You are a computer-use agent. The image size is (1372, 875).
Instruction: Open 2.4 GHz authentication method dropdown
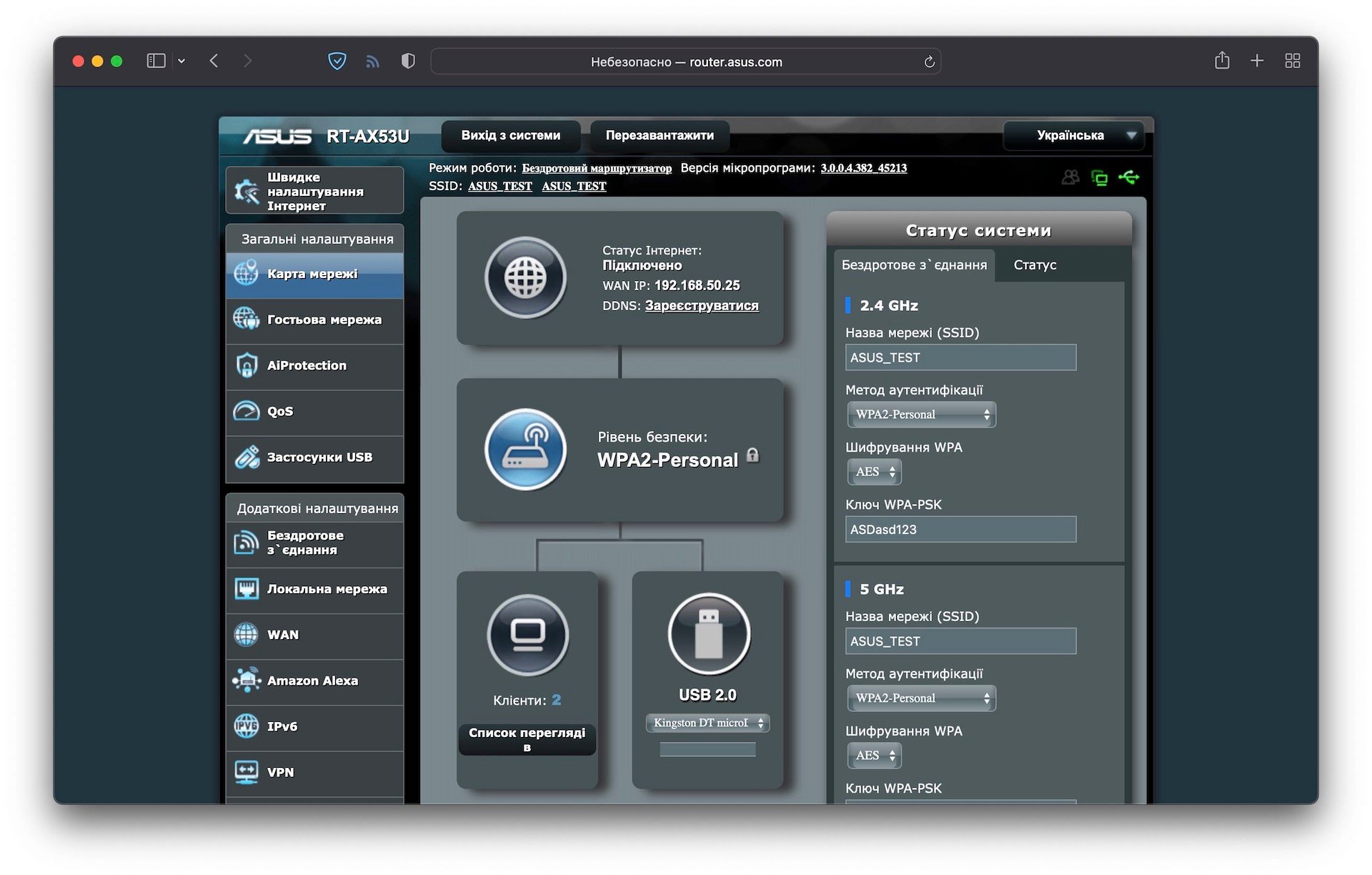pos(921,415)
